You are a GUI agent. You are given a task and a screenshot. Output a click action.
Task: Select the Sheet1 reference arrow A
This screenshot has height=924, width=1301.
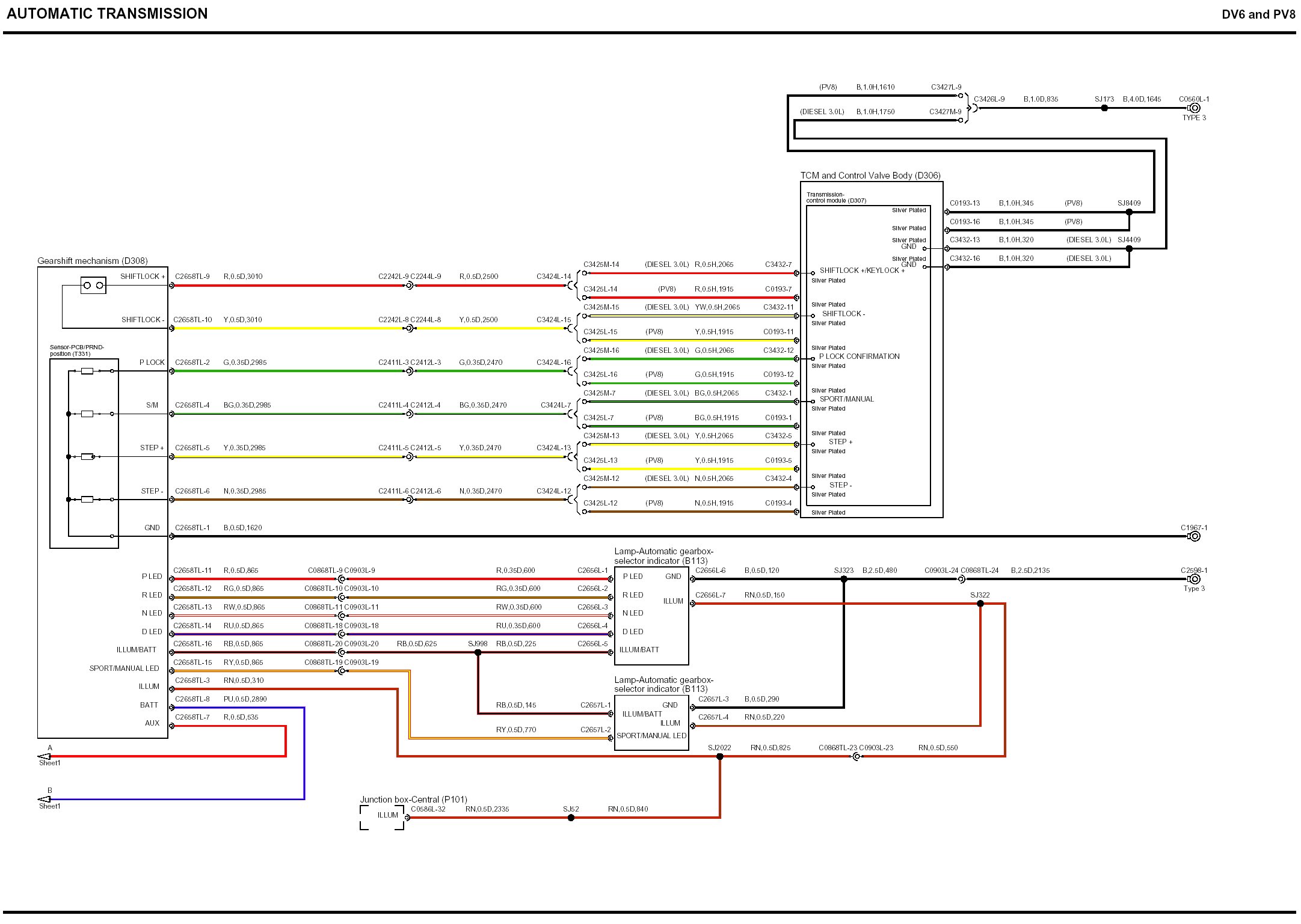pos(44,756)
